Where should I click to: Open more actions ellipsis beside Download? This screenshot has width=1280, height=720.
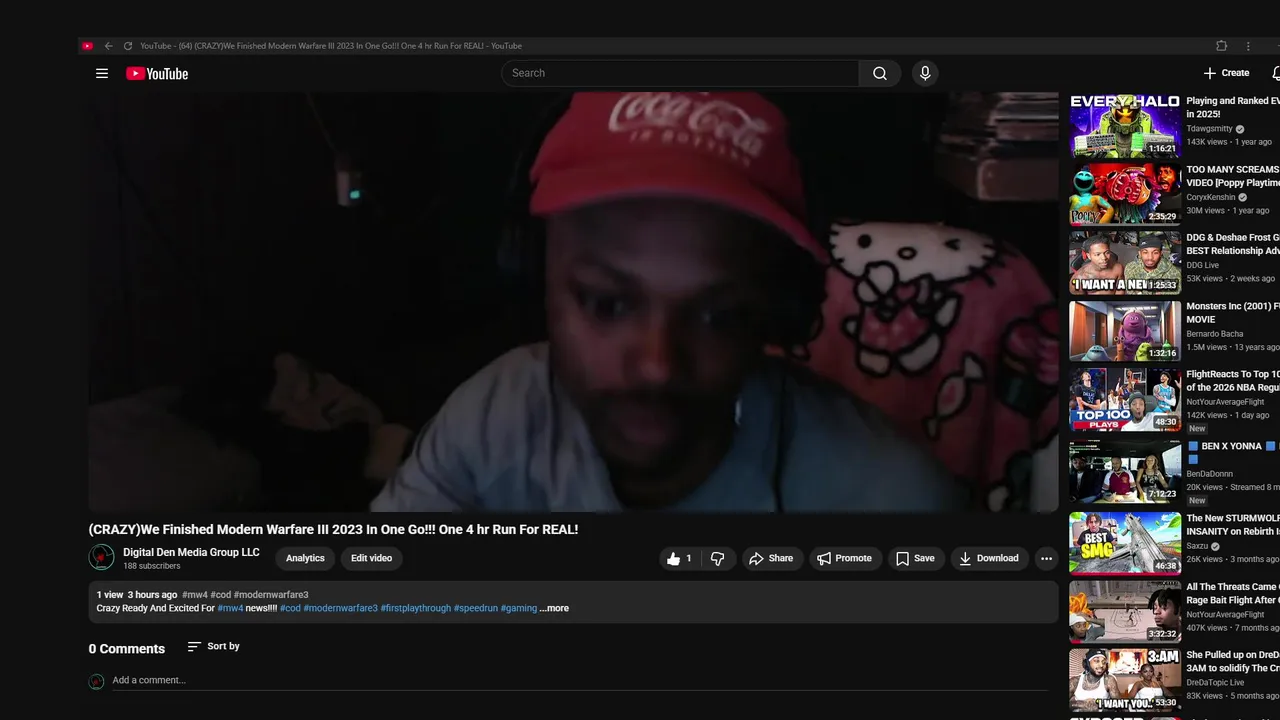coord(1046,559)
